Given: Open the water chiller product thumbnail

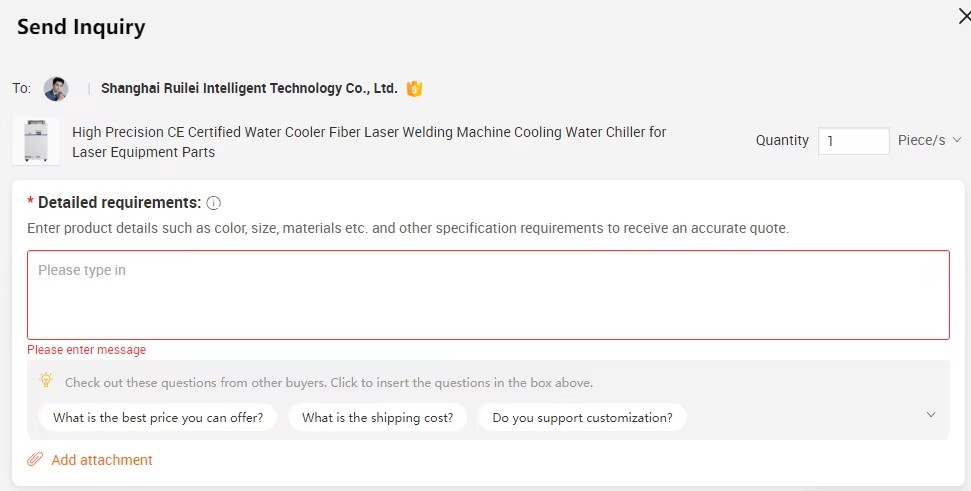Looking at the screenshot, I should coord(36,141).
